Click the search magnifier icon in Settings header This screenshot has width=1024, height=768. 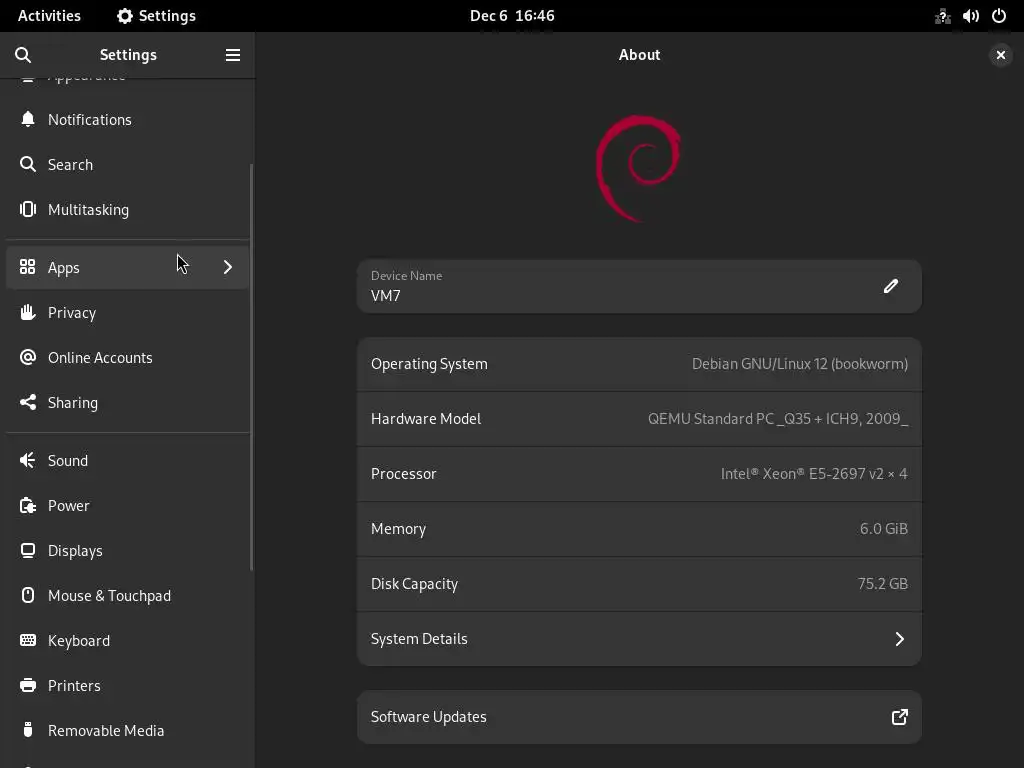pyautogui.click(x=23, y=55)
